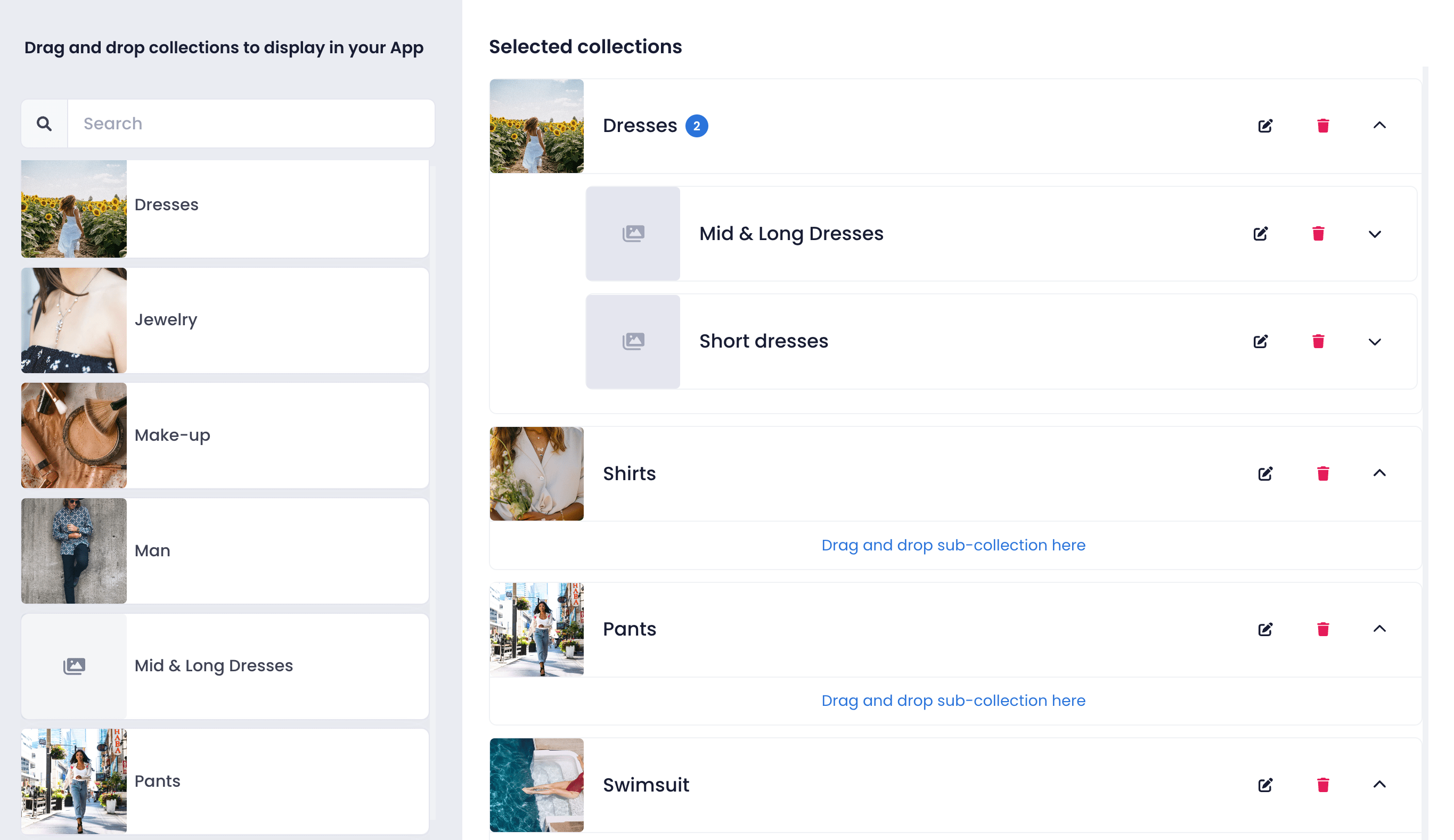
Task: Delete the Short dresses sub-collection
Action: (x=1318, y=341)
